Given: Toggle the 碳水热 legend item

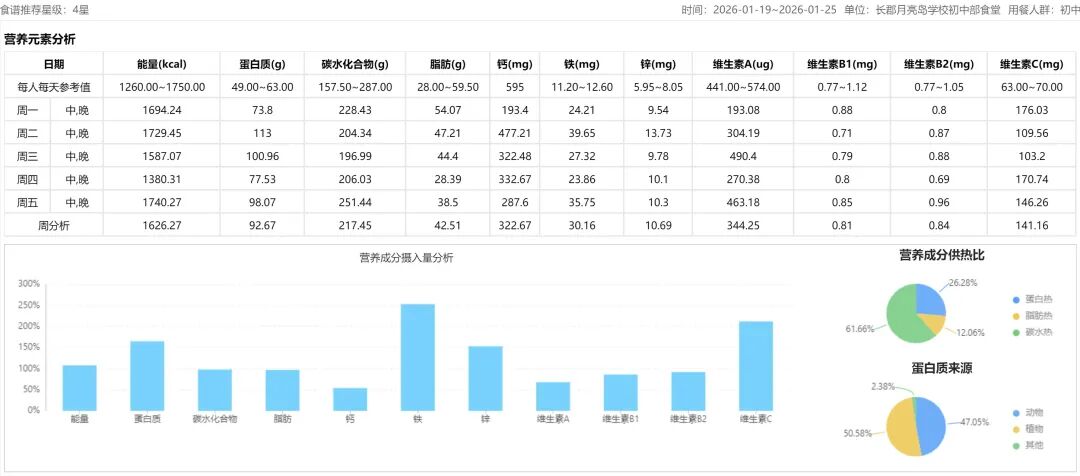Looking at the screenshot, I should tap(1032, 333).
